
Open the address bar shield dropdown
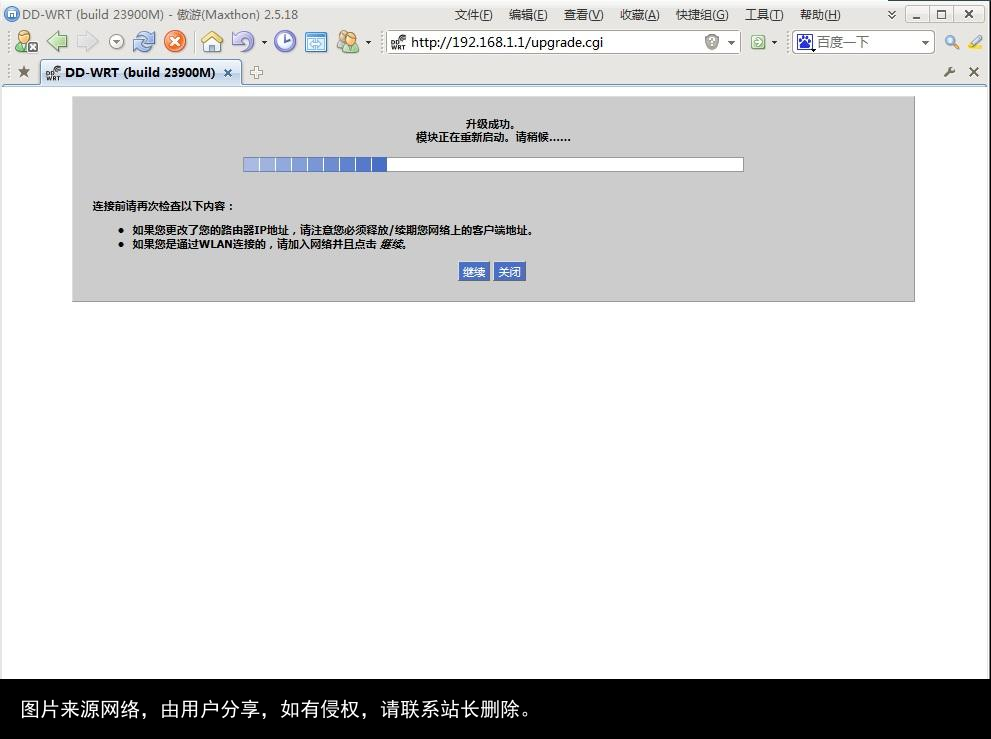point(732,42)
